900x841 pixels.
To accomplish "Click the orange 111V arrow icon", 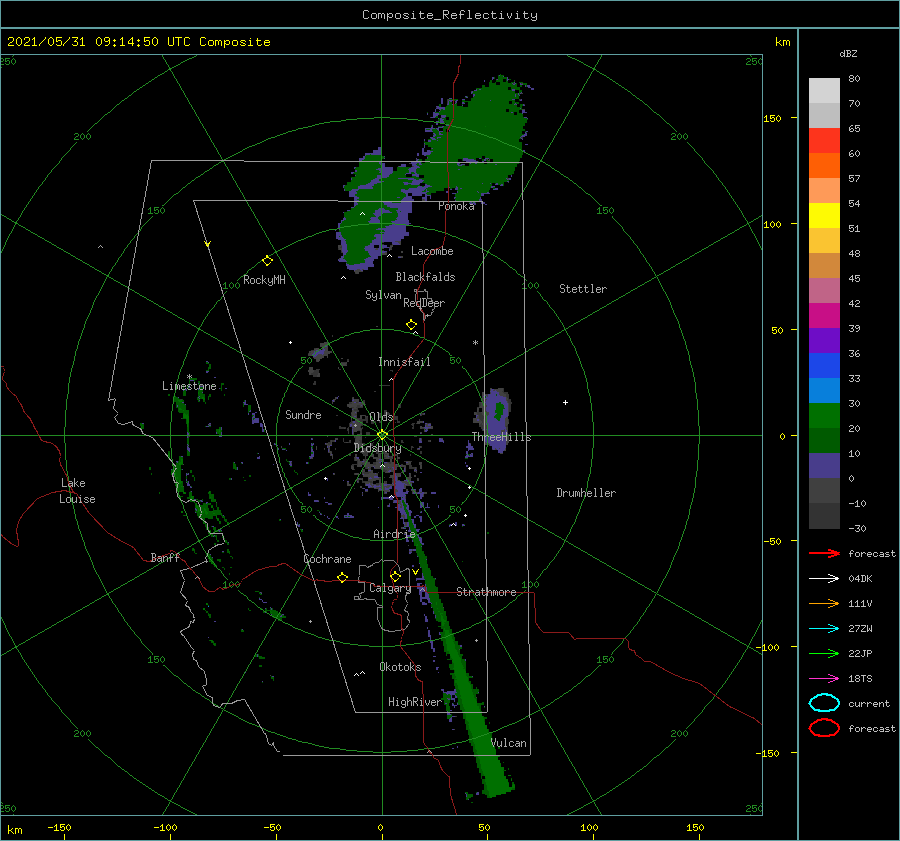I will (x=824, y=603).
